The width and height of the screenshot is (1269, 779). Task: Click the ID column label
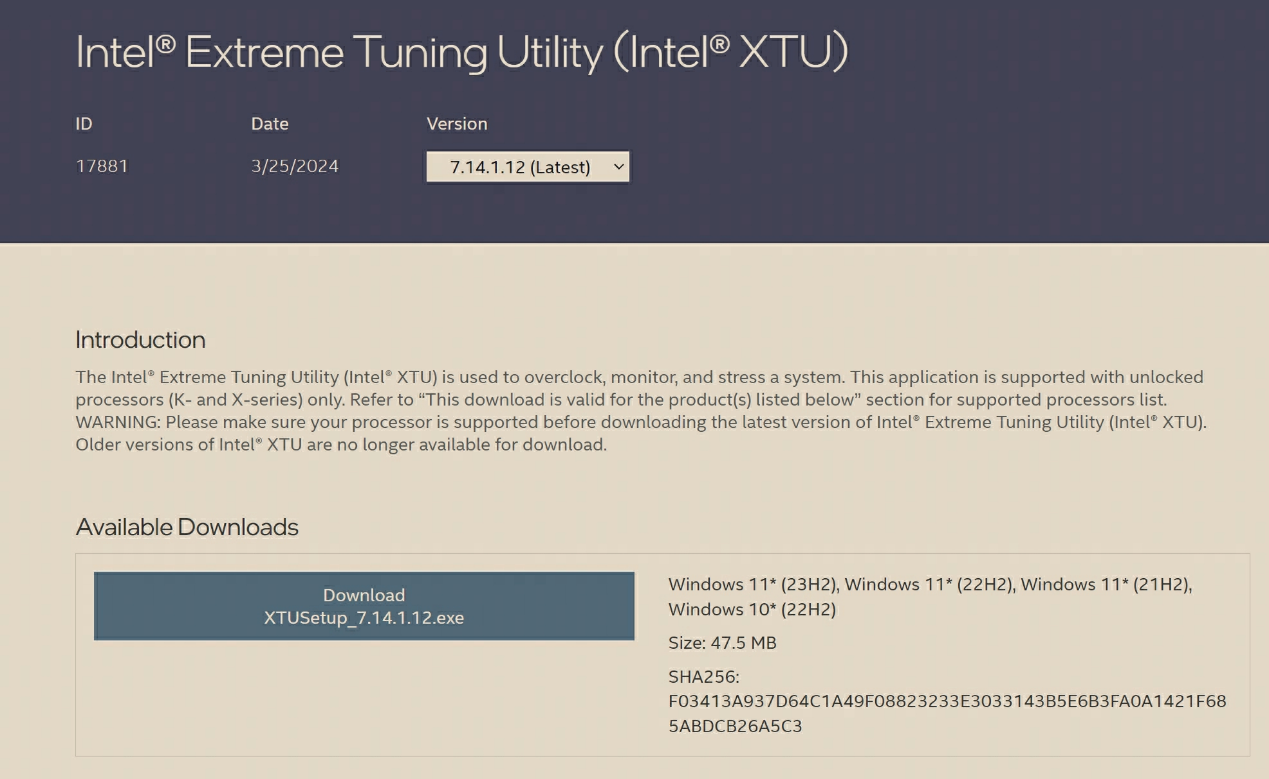pyautogui.click(x=84, y=124)
